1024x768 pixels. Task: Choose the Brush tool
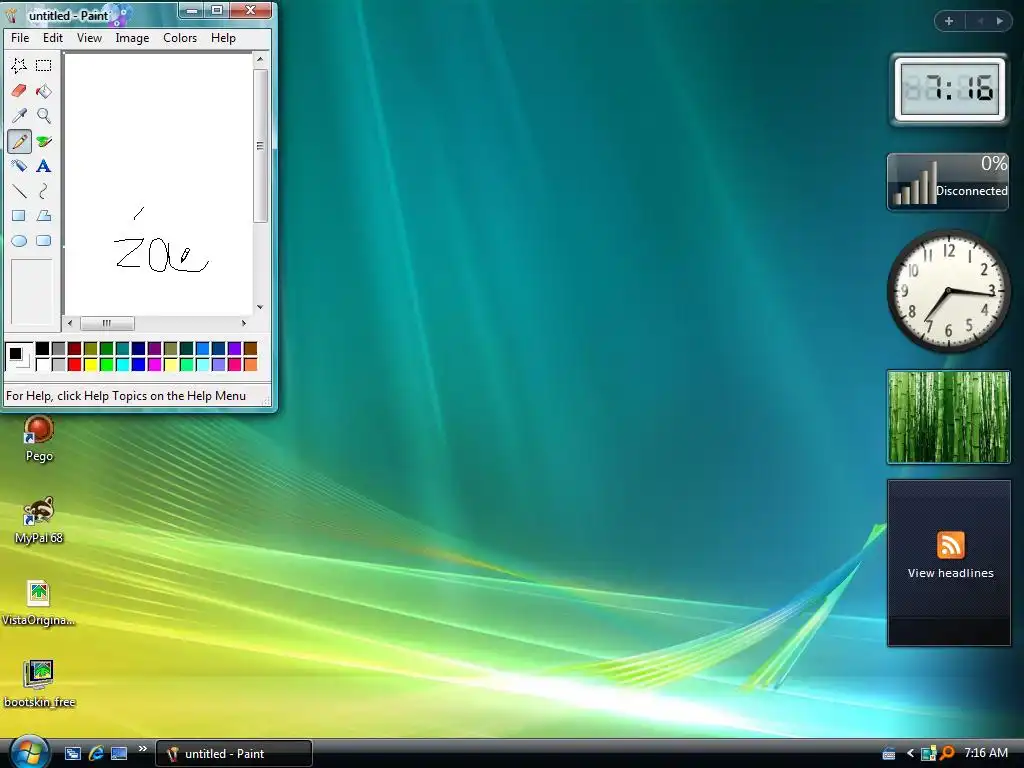click(x=44, y=140)
